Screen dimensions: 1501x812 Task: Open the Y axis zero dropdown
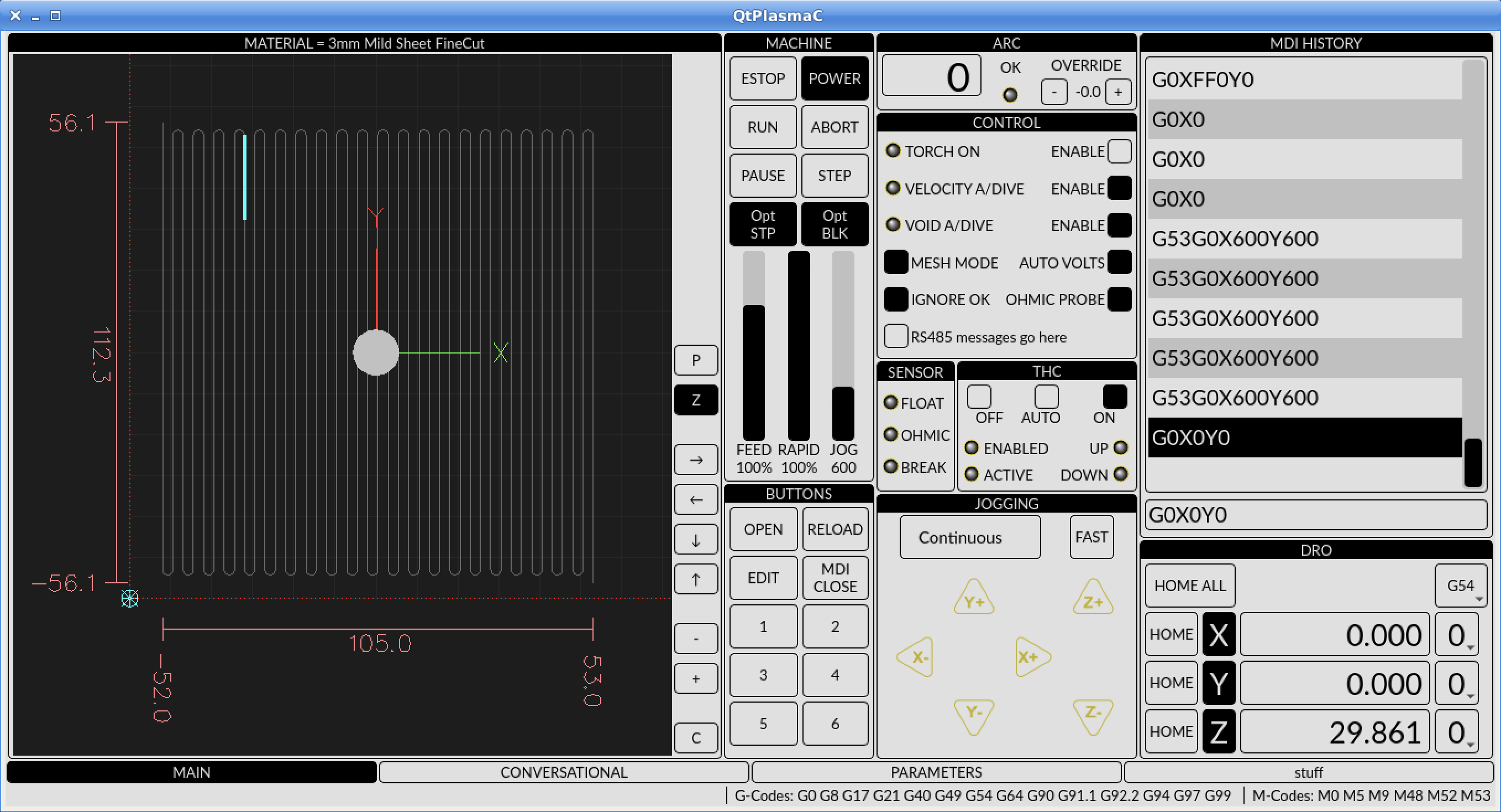(x=1456, y=683)
